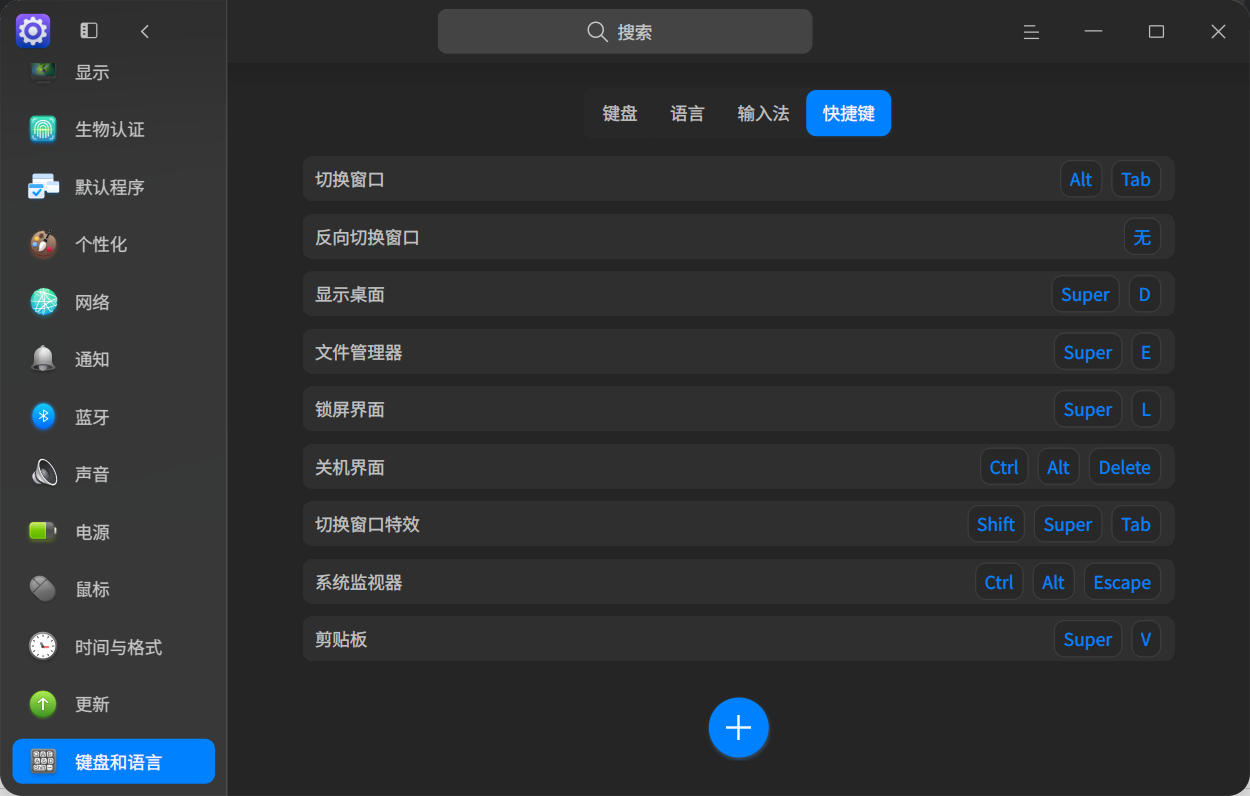This screenshot has height=796, width=1250.
Task: Select the 切换窗口 shortcut row label
Action: pos(350,180)
